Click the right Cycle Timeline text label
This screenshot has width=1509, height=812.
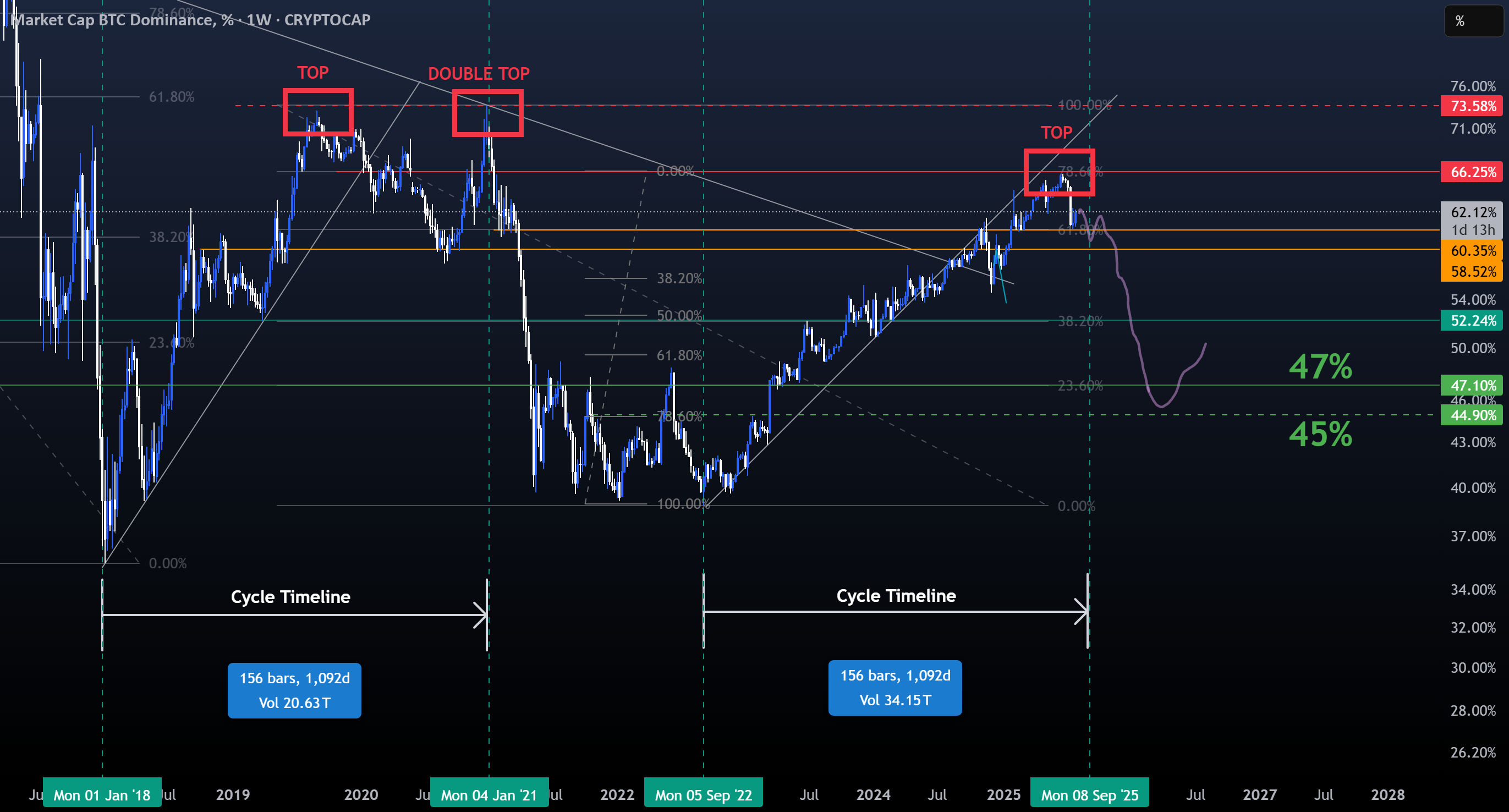tap(896, 595)
